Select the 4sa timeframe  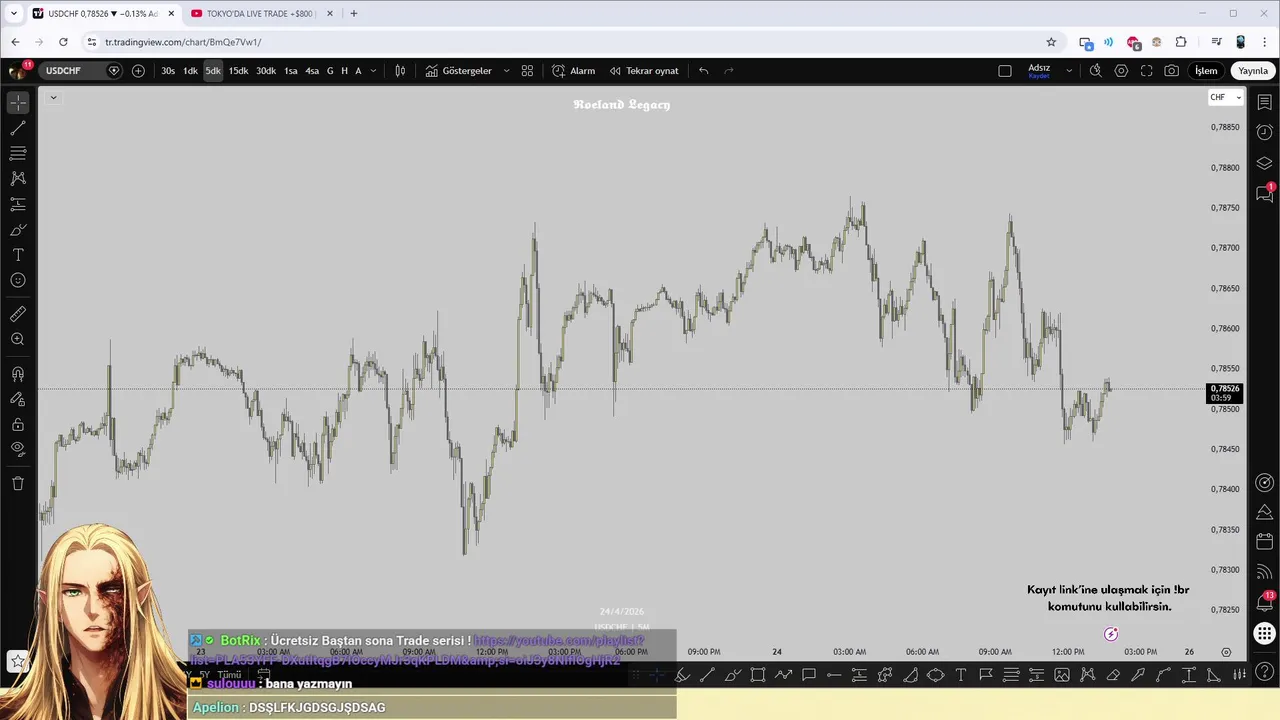pyautogui.click(x=312, y=71)
